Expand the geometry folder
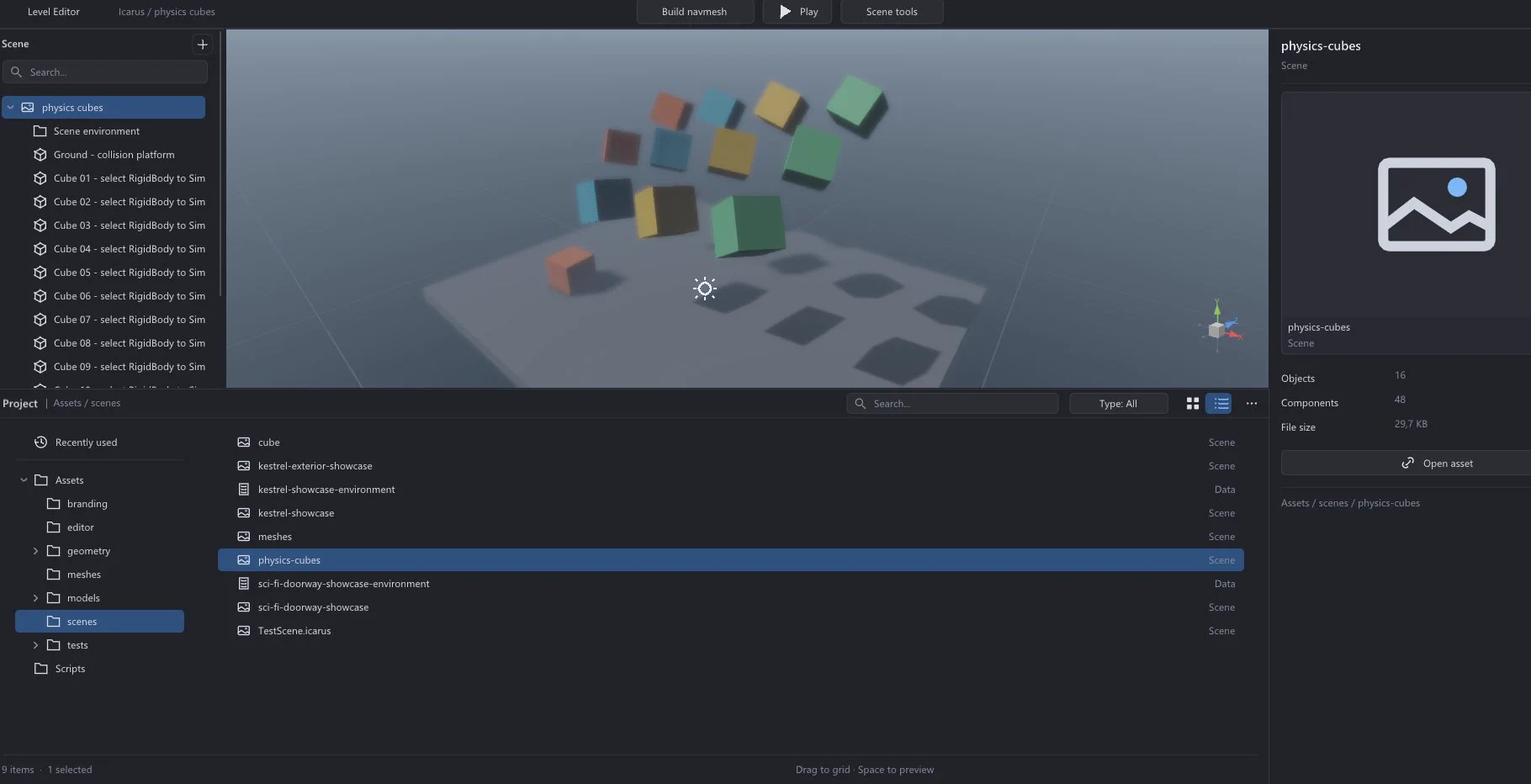 pyautogui.click(x=35, y=551)
